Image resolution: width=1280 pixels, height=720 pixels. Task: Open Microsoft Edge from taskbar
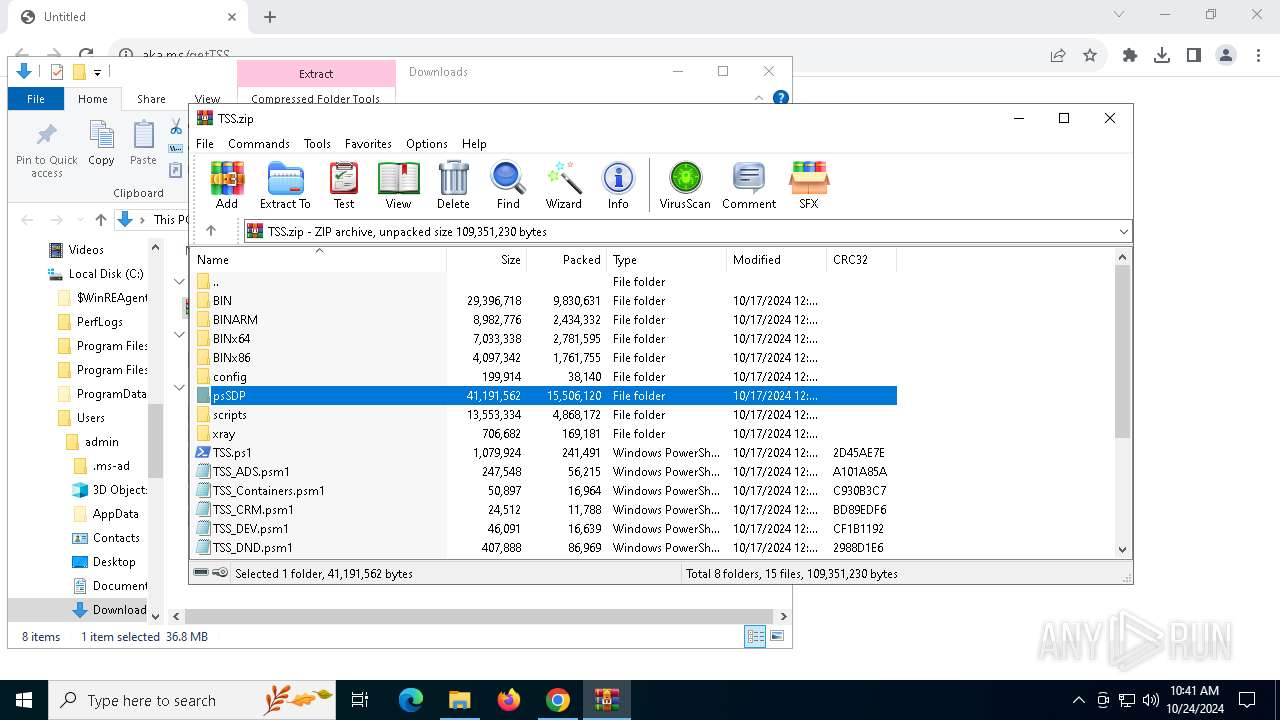pyautogui.click(x=411, y=700)
